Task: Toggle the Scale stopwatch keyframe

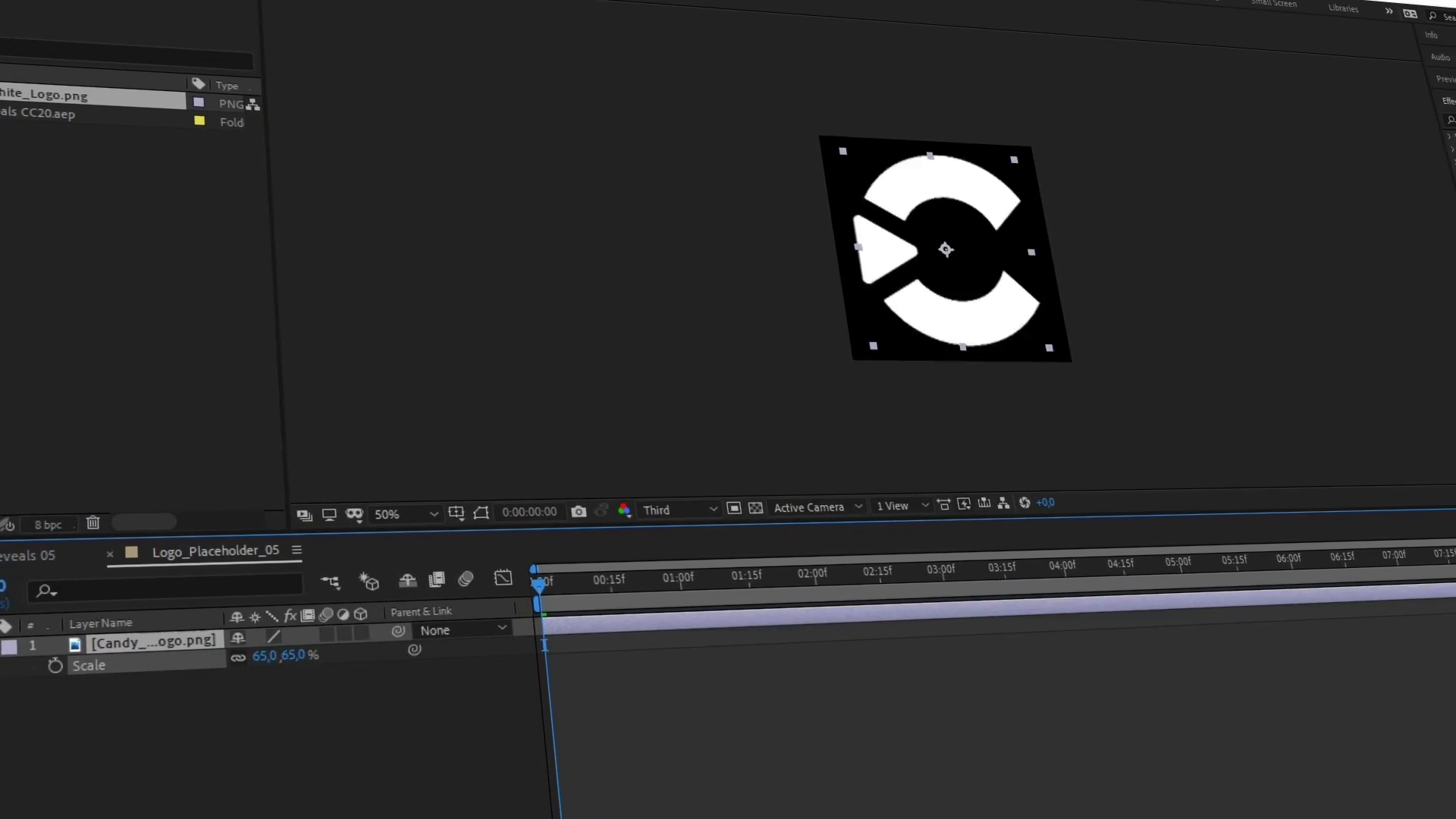Action: pyautogui.click(x=55, y=666)
